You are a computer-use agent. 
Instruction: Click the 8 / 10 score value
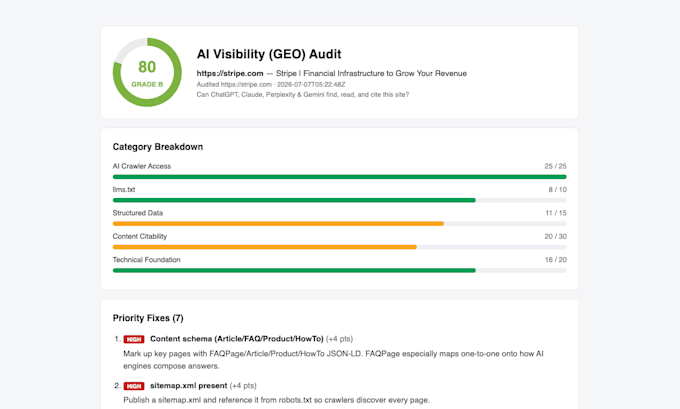click(557, 190)
